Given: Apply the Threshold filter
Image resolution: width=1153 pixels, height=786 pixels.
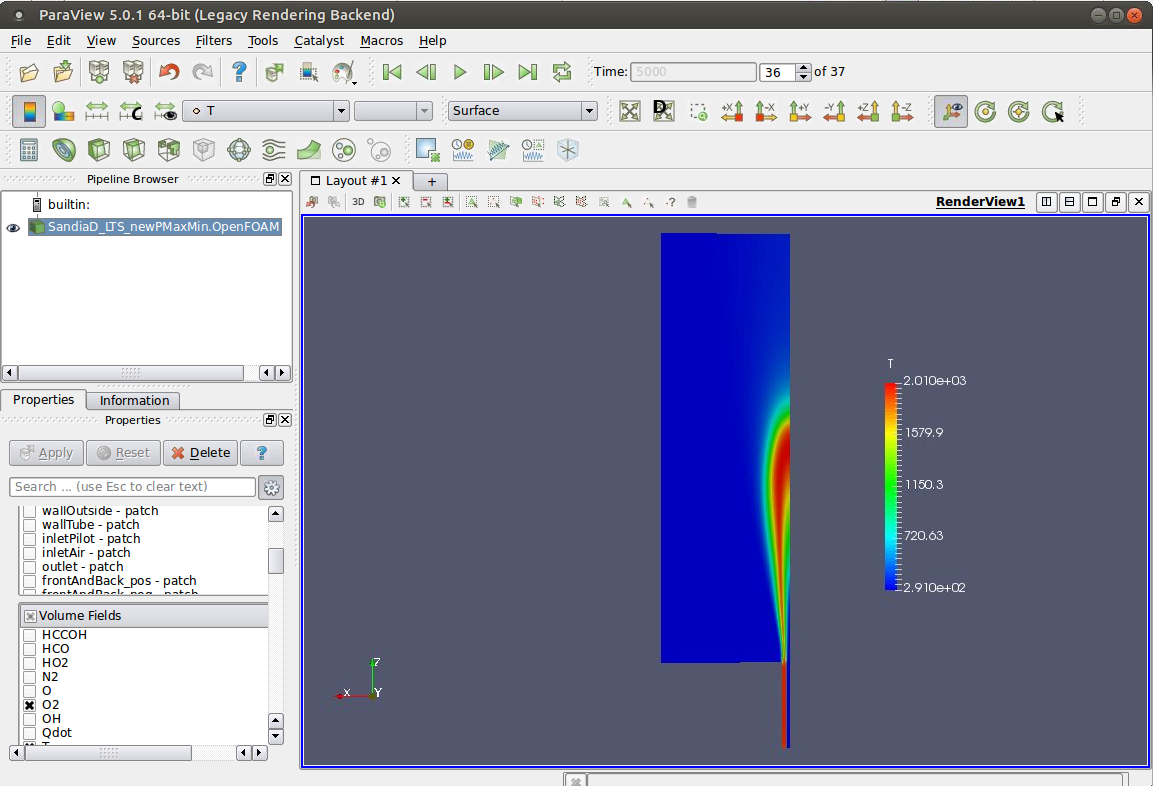Looking at the screenshot, I should pyautogui.click(x=168, y=150).
